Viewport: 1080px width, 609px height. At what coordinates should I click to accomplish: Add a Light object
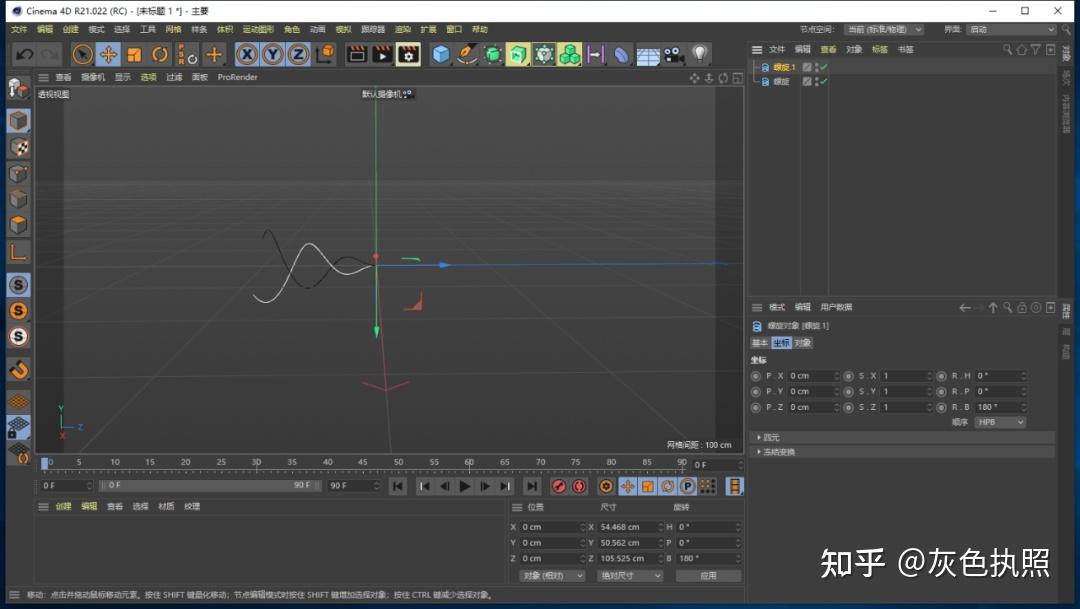coord(700,54)
